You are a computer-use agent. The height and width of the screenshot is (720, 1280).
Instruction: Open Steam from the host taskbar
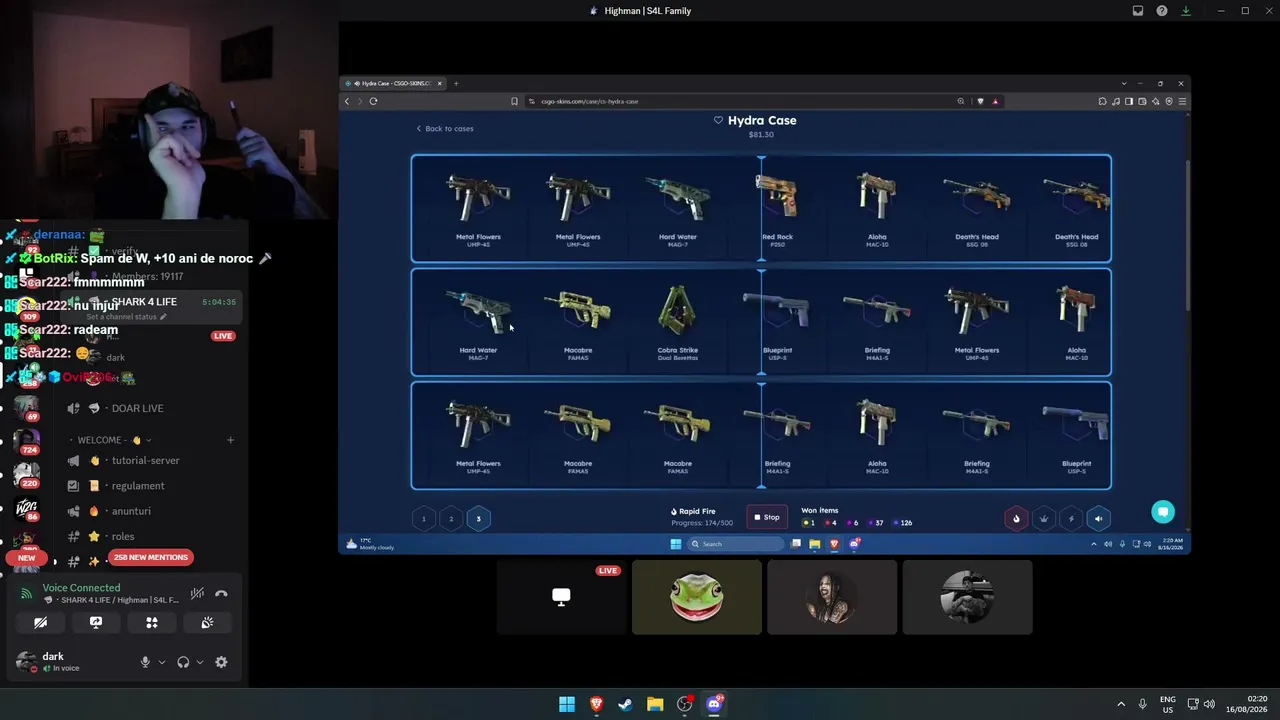[x=625, y=704]
